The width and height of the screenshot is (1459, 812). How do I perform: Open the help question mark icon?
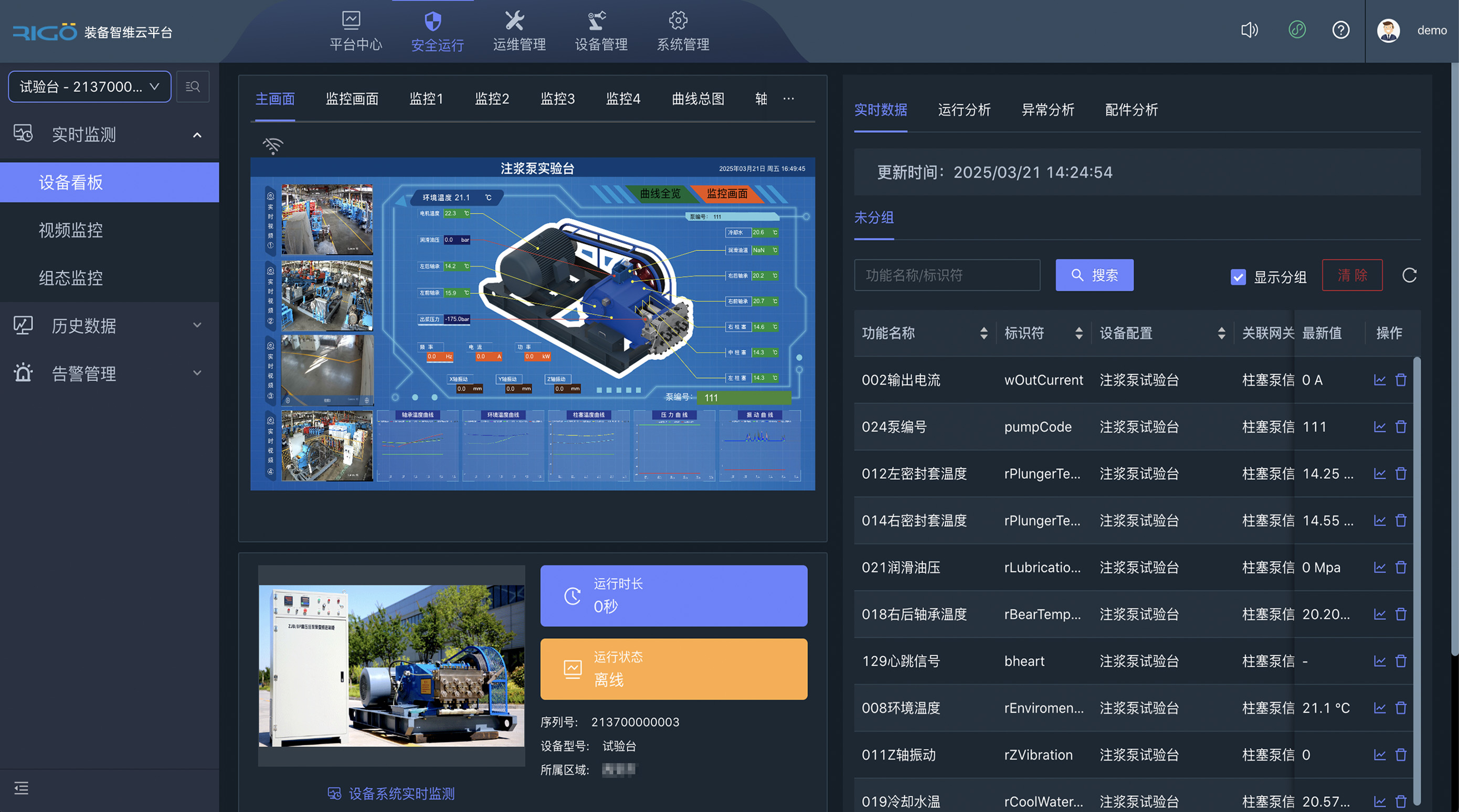(1340, 30)
